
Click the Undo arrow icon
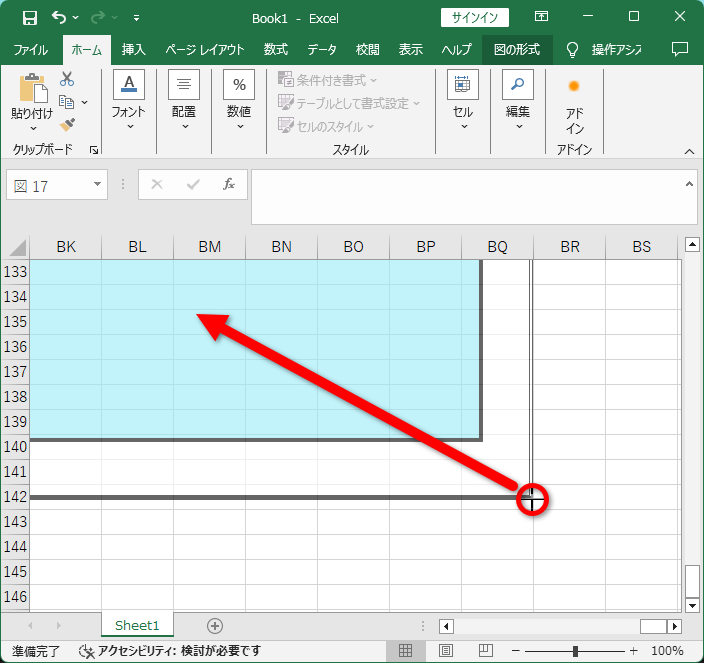point(59,18)
